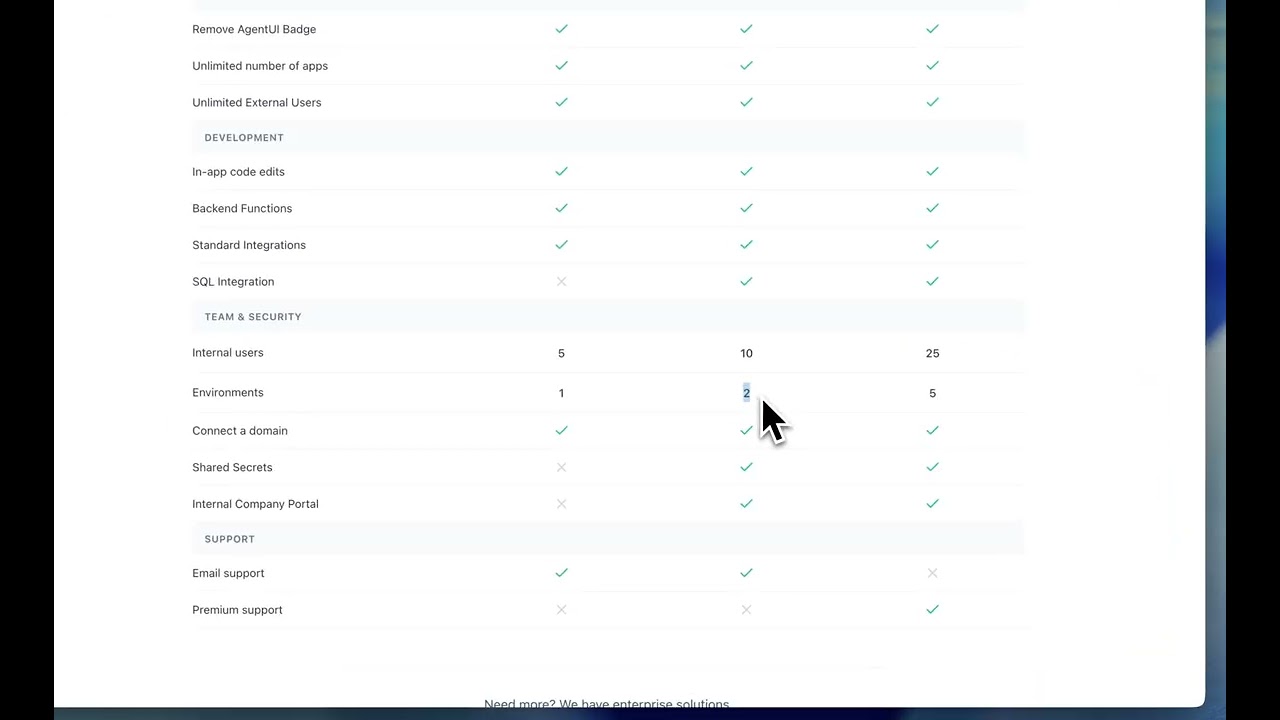Screen dimensions: 1280x720
Task: Click third-plan checkmark for SQL Integration
Action: click(x=932, y=282)
